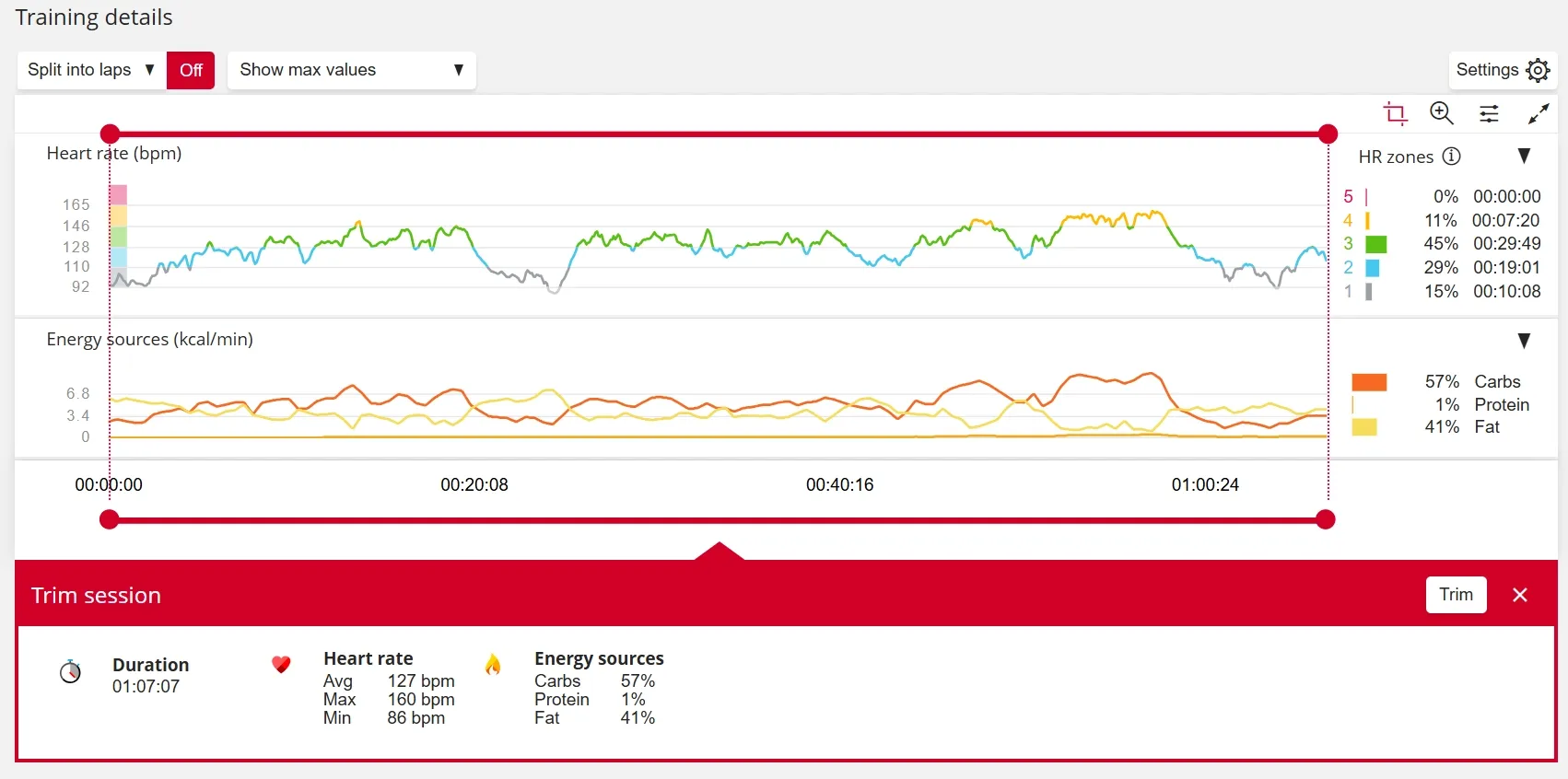Click the upper-left red trim handle
This screenshot has width=1568, height=779.
click(x=110, y=134)
